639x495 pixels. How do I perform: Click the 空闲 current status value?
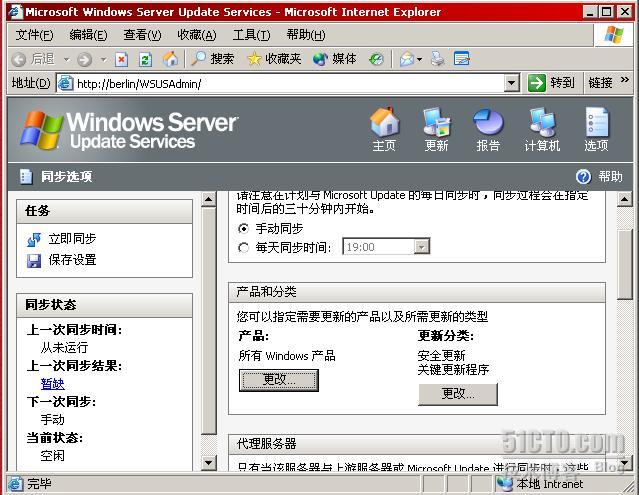(x=53, y=456)
